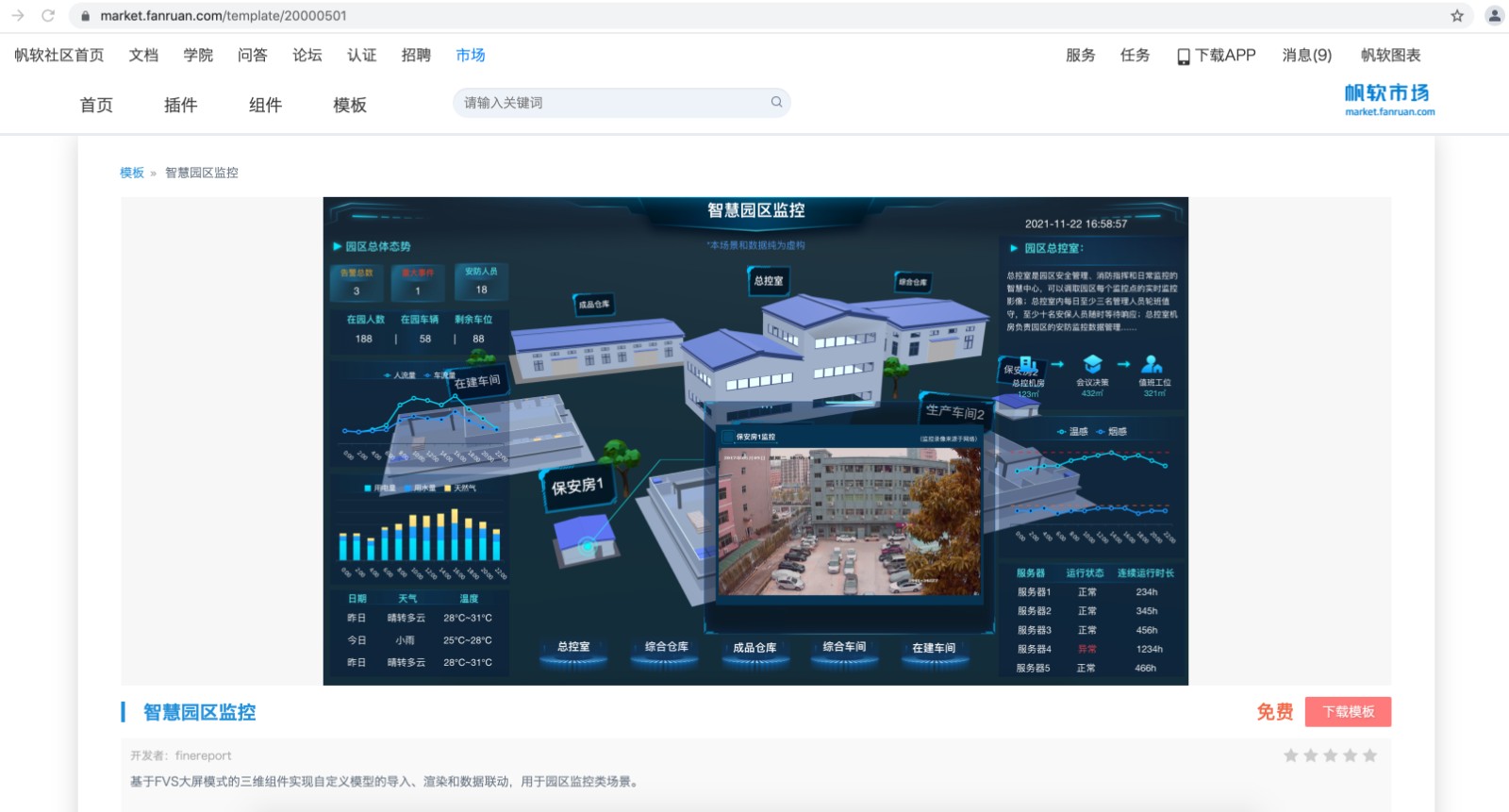
Task: Switch to the 首页 tab
Action: (x=96, y=105)
